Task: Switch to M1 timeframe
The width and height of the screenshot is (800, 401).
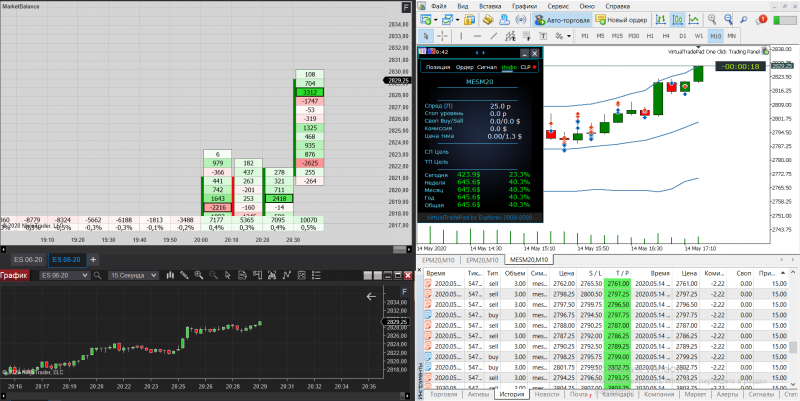Action: click(585, 36)
